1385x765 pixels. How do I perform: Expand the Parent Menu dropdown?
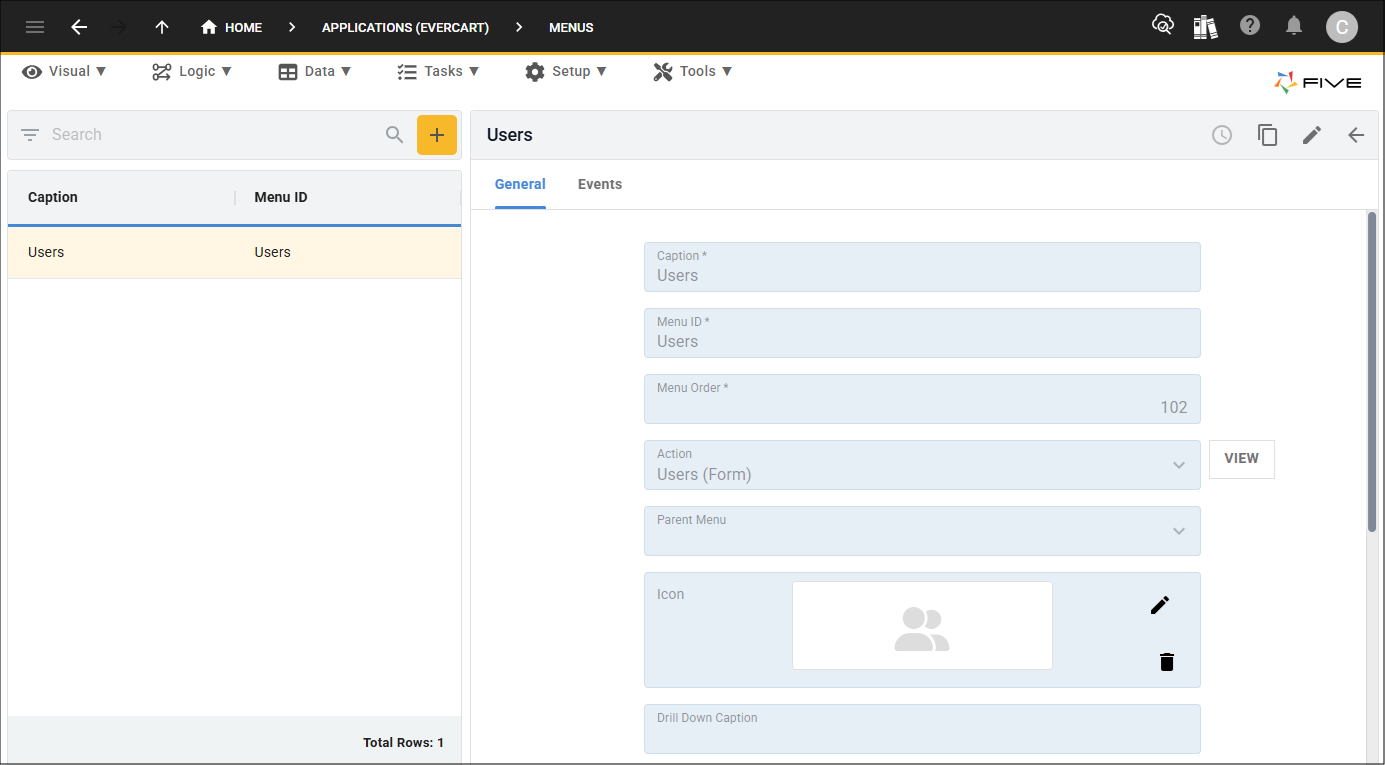tap(1179, 531)
